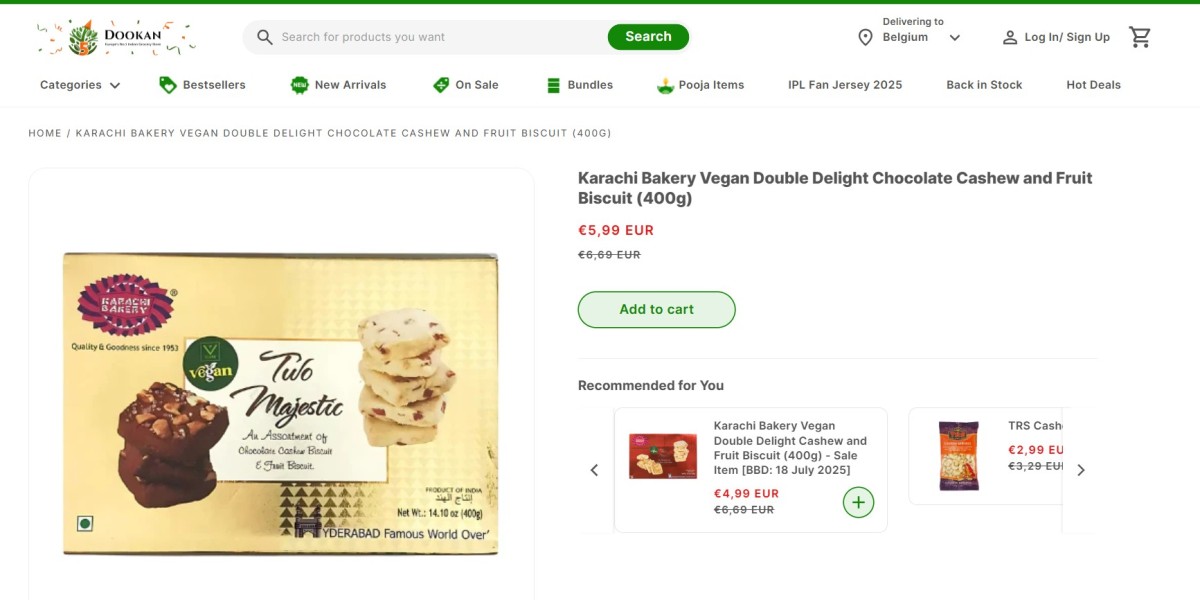Show previous recommended products
This screenshot has height=600, width=1200.
point(594,470)
